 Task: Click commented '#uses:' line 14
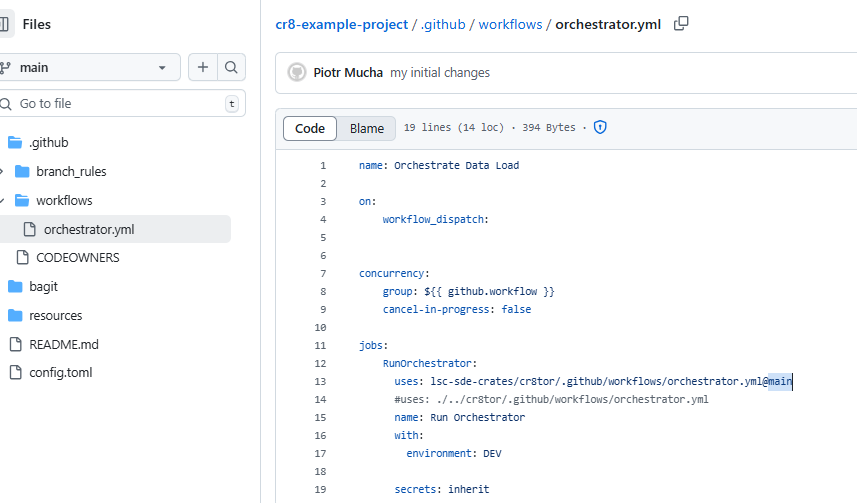[x=551, y=400]
